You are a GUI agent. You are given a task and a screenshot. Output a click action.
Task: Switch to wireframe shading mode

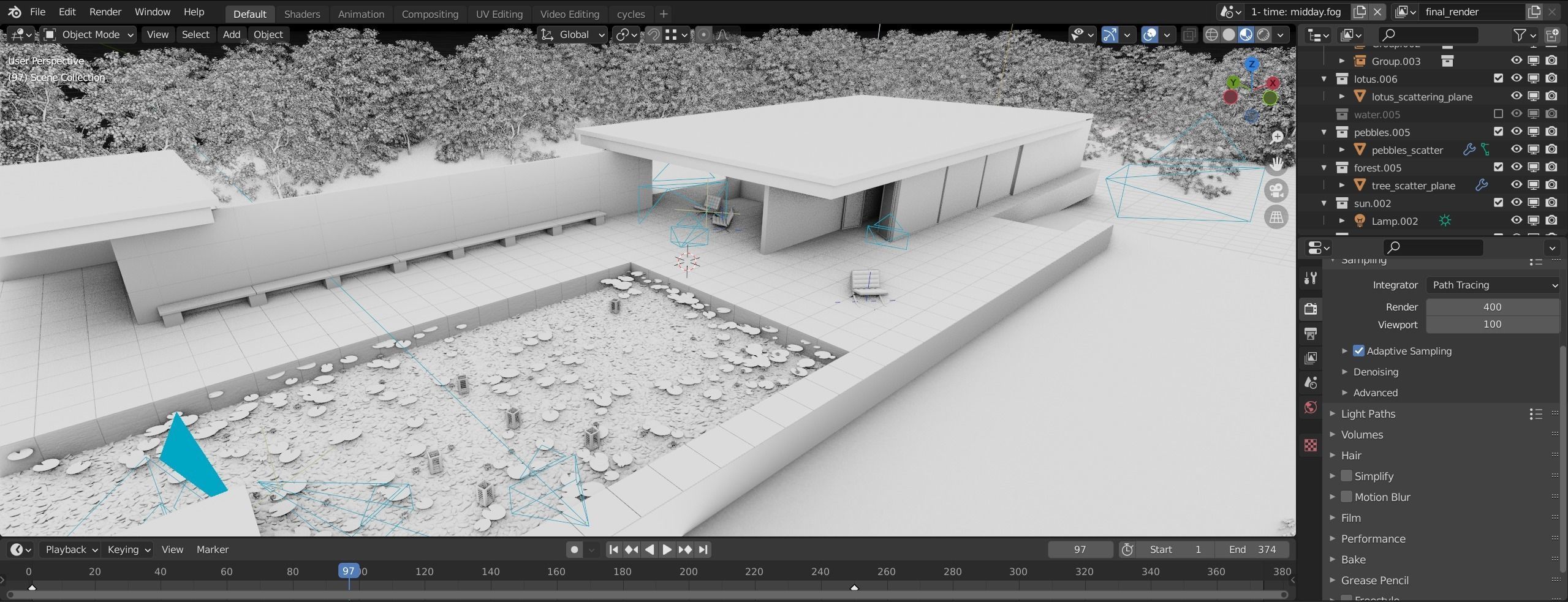[1211, 35]
